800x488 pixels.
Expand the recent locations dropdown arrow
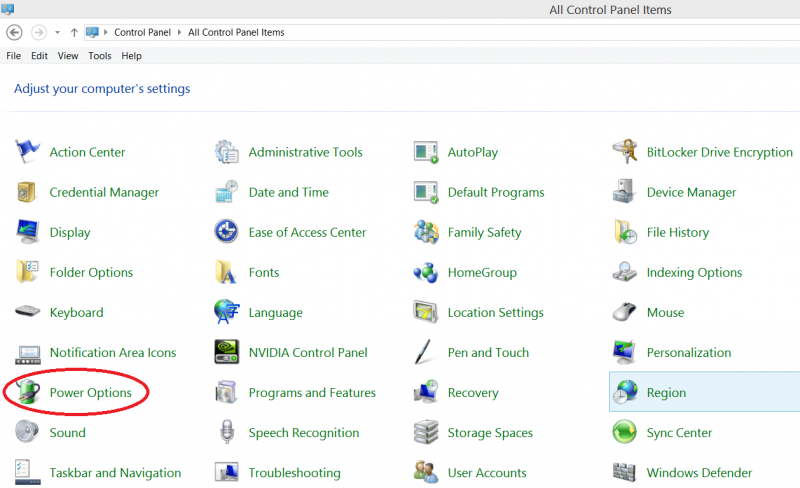point(58,32)
